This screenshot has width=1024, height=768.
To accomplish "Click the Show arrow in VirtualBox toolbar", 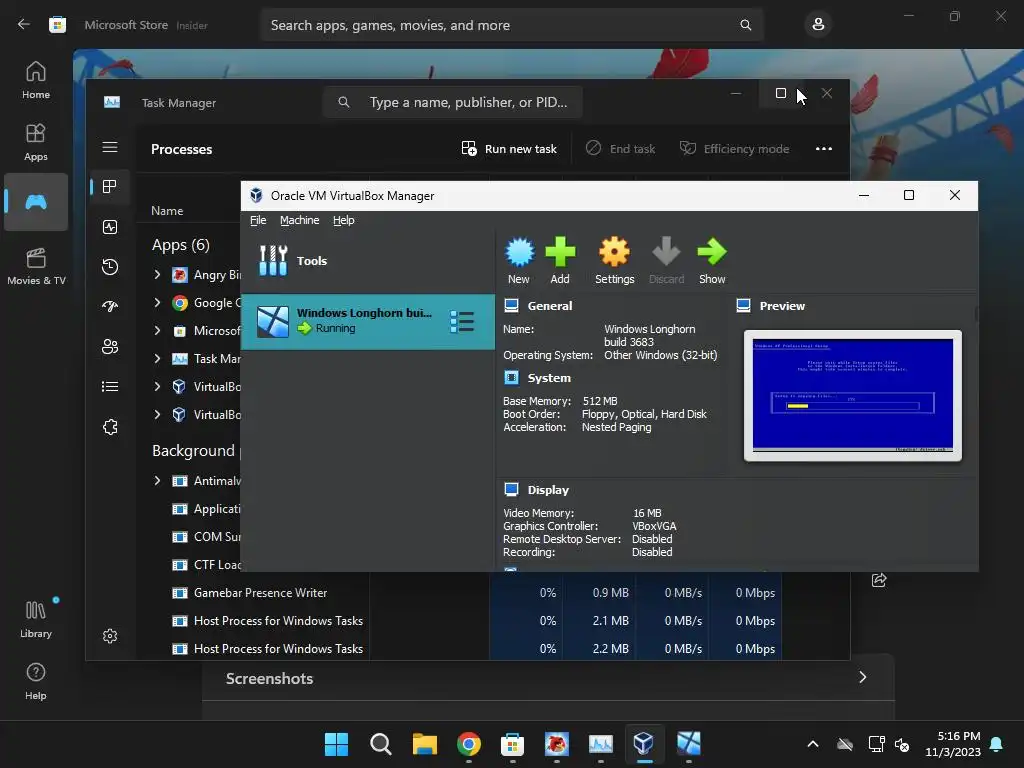I will (712, 252).
